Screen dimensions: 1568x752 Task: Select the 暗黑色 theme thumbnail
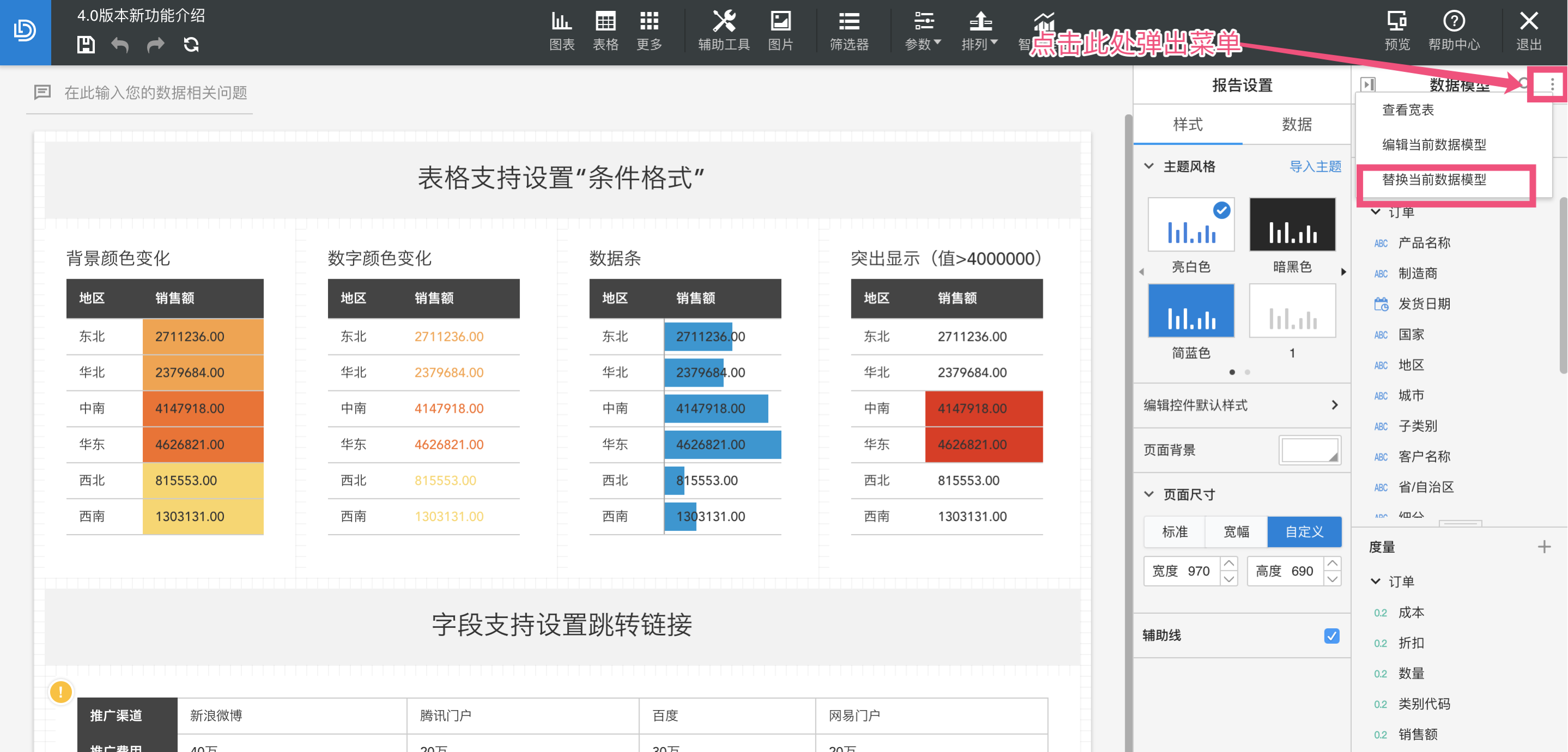(x=1292, y=224)
